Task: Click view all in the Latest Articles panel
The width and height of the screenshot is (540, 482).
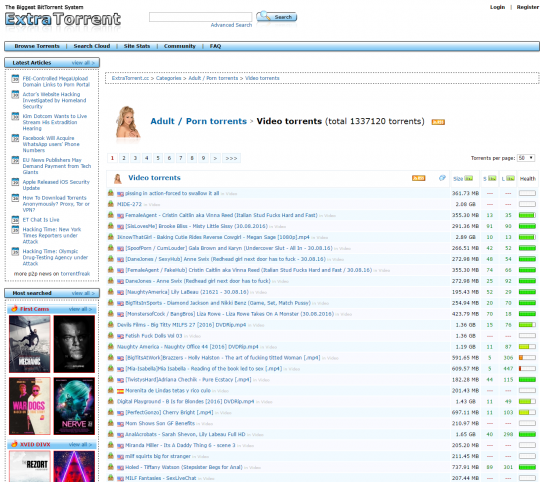Action: (83, 63)
